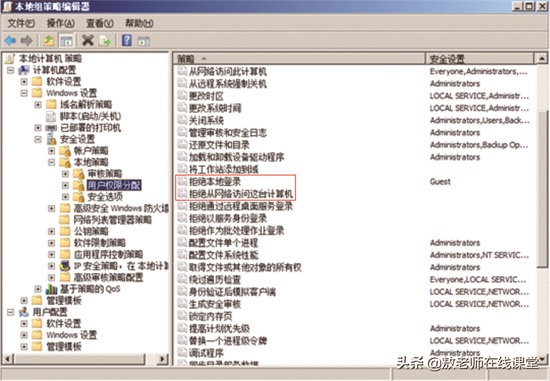Viewport: 550px width, 381px height.
Task: Click the Export list toolbar icon
Action: point(105,41)
